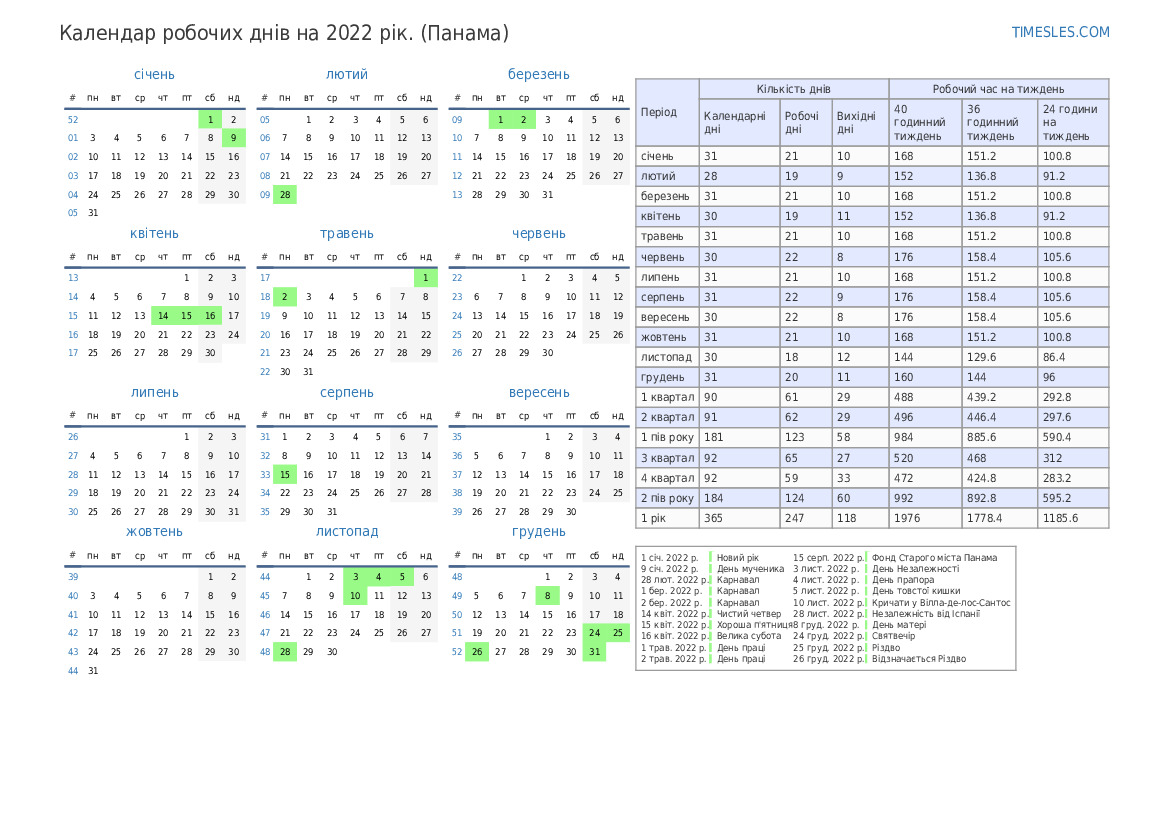This screenshot has width=1169, height=827.
Task: Click the holiday entry 'Кричати у Вілла-де-лос-Сантос'
Action: coord(941,603)
